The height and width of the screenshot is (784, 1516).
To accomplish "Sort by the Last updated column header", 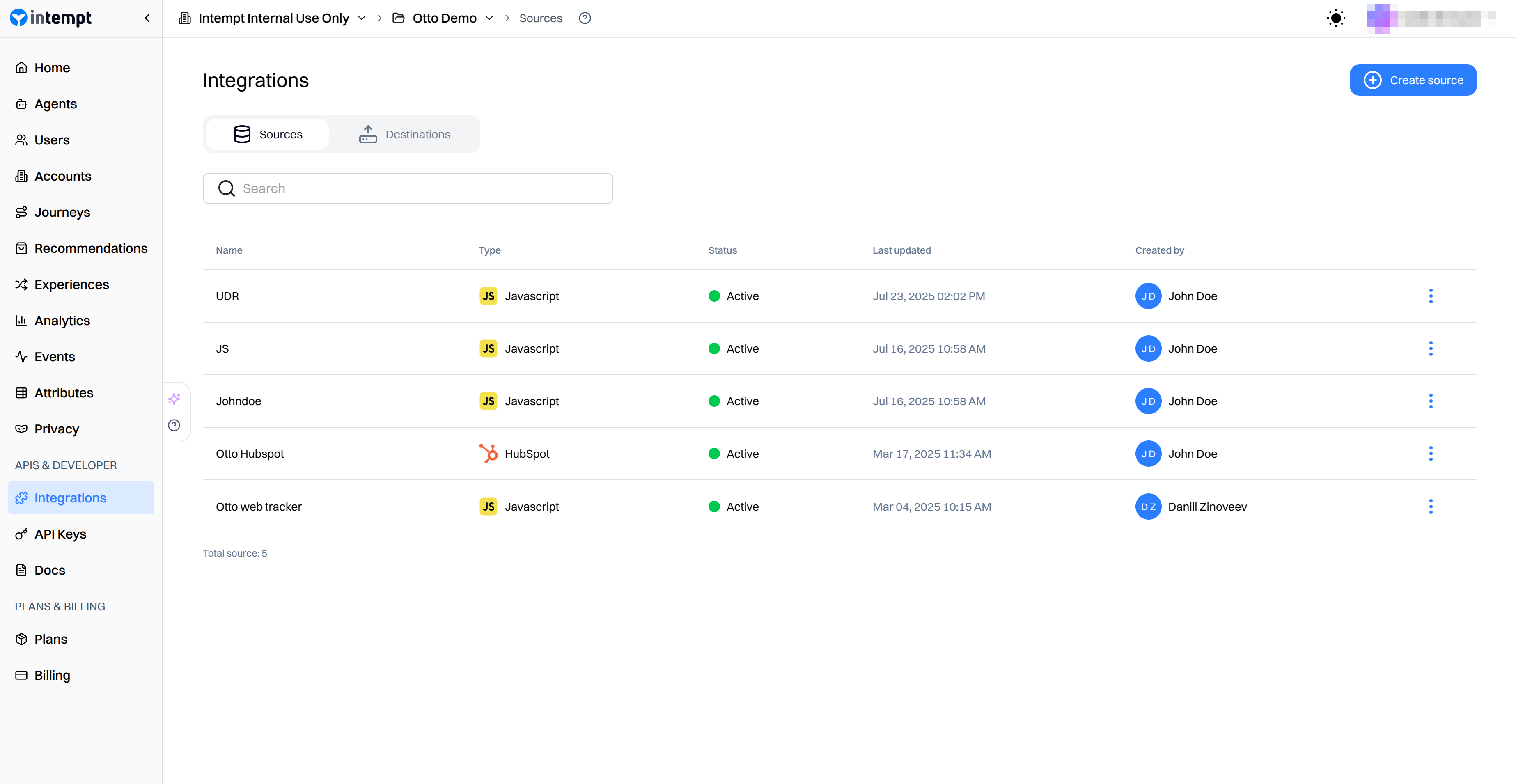I will click(901, 250).
